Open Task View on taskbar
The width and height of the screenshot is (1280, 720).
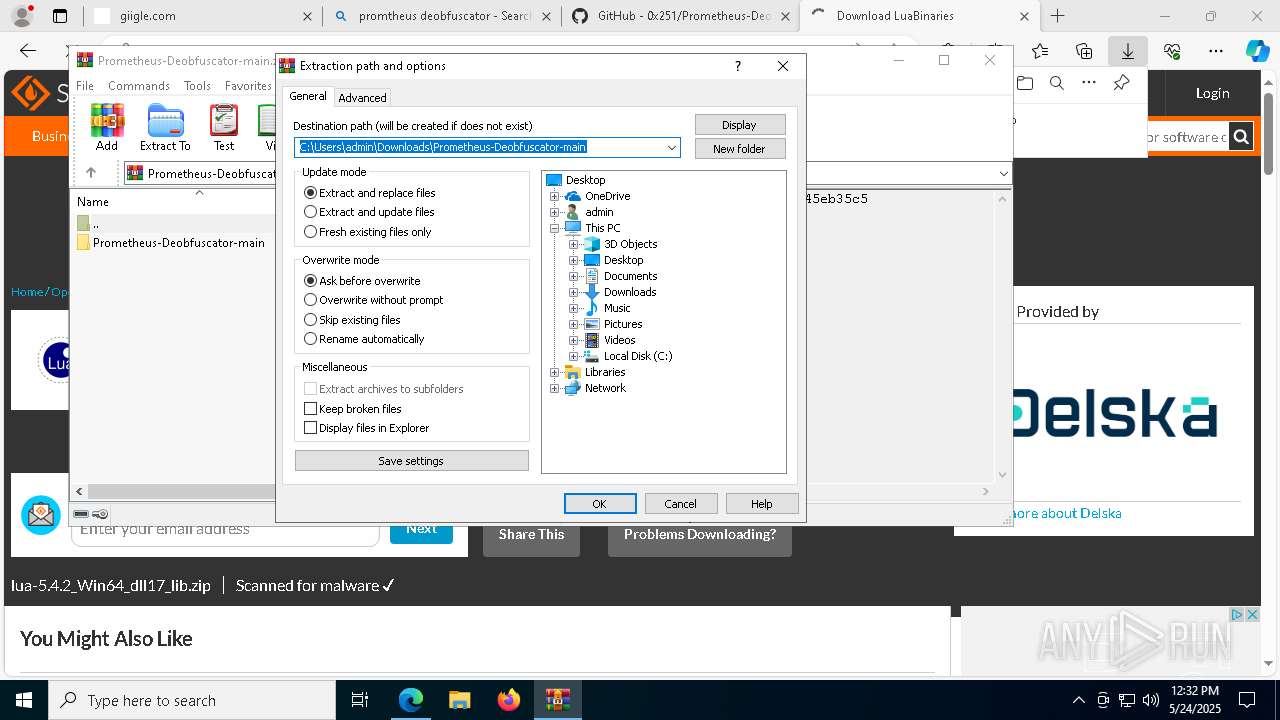coord(360,700)
